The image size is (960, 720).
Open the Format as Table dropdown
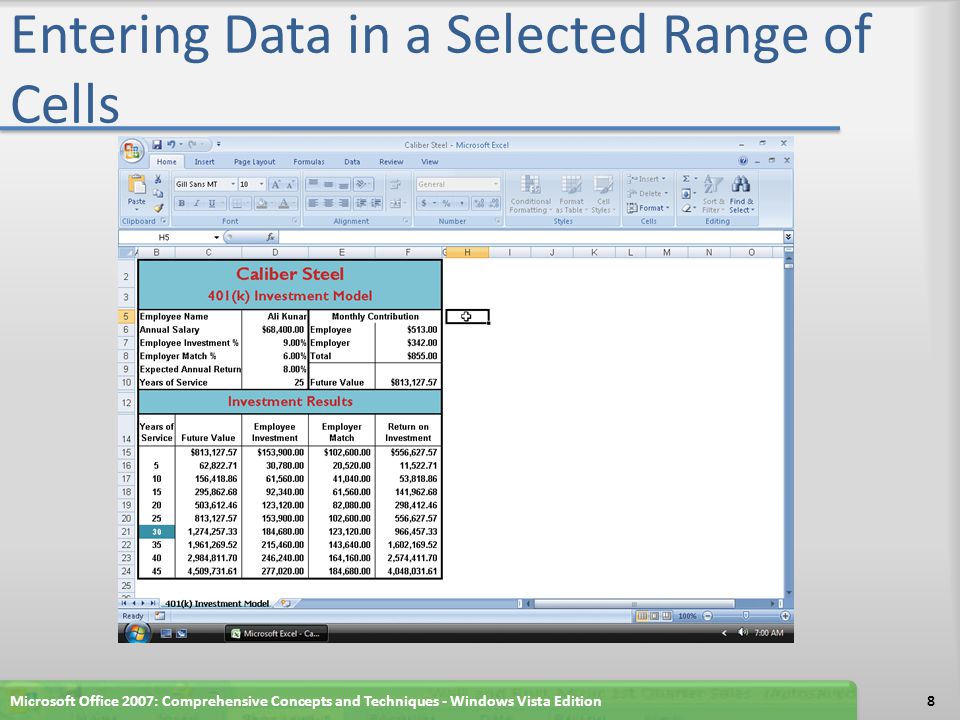tap(571, 194)
